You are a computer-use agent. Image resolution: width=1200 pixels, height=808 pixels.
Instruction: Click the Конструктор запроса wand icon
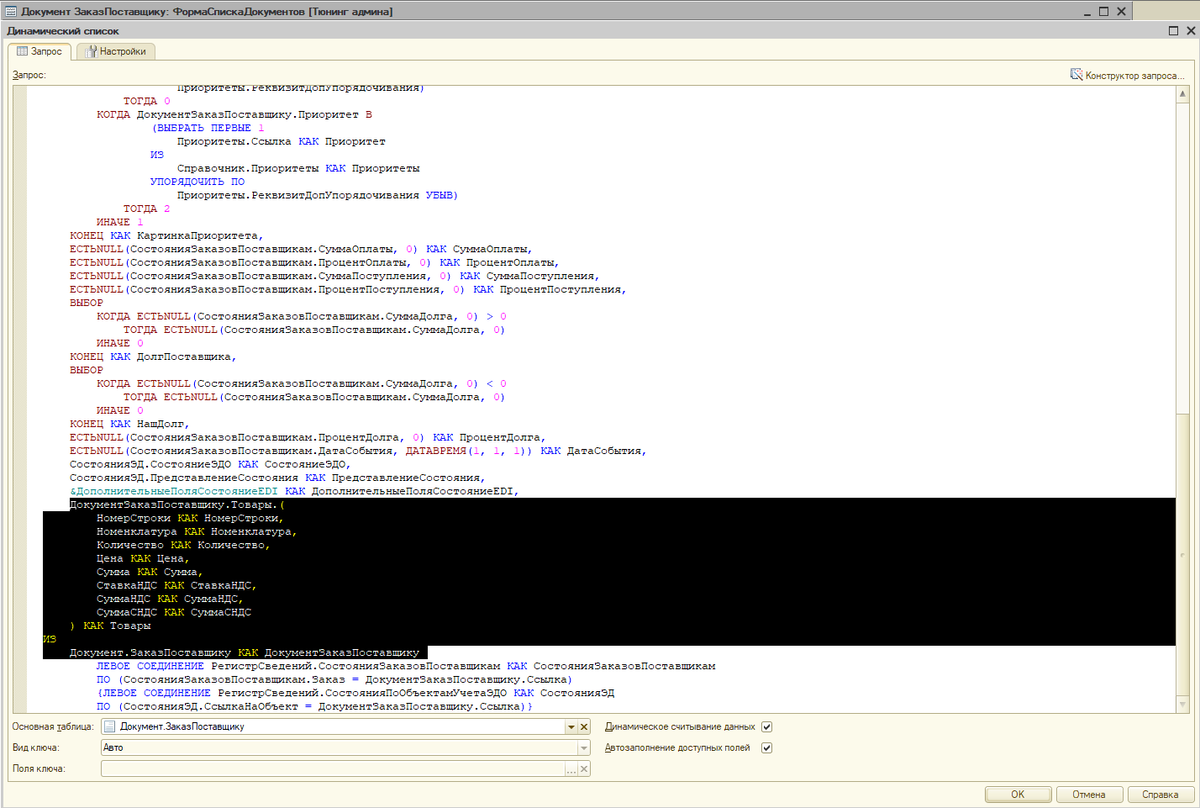(x=1076, y=74)
